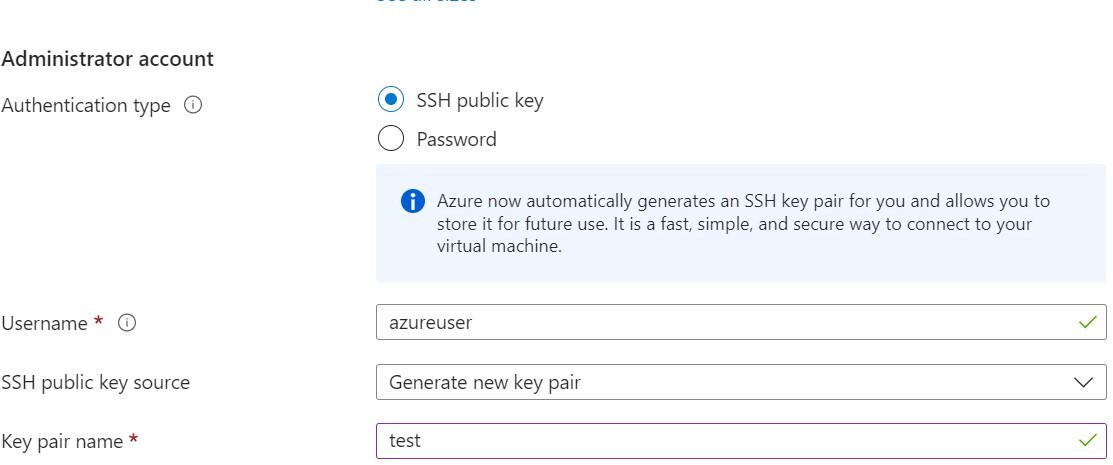Select the SSH public key radio button
The height and width of the screenshot is (465, 1113).
(x=390, y=99)
